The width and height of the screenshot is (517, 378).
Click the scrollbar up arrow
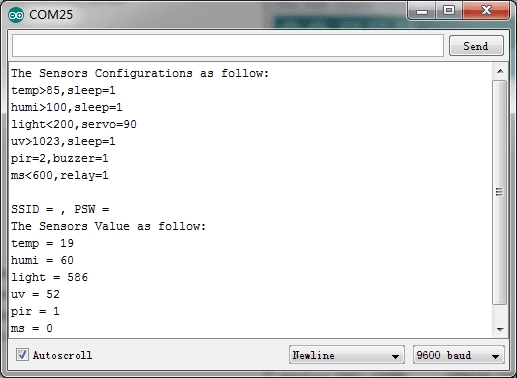pyautogui.click(x=500, y=71)
